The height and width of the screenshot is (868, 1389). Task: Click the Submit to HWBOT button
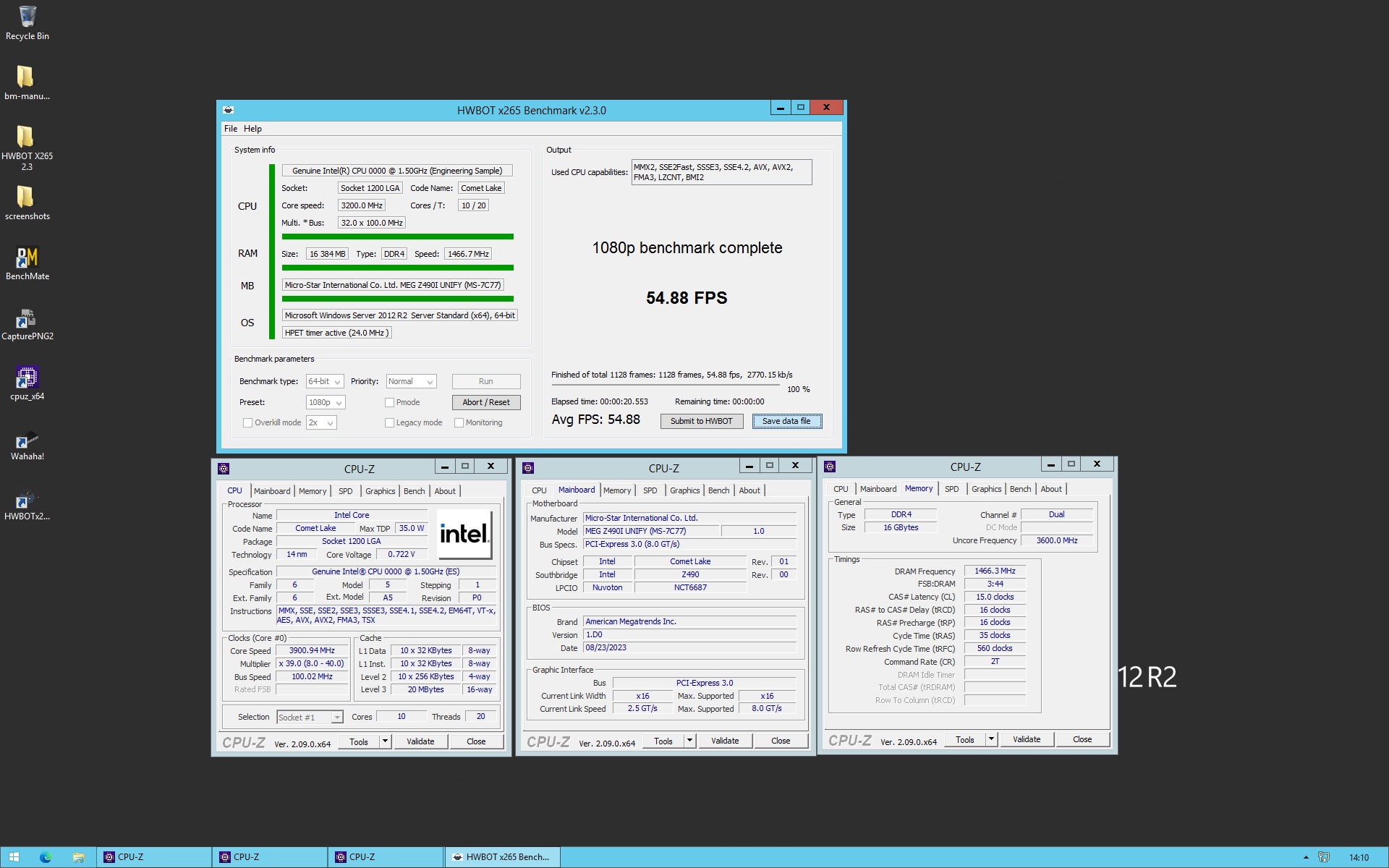point(701,421)
